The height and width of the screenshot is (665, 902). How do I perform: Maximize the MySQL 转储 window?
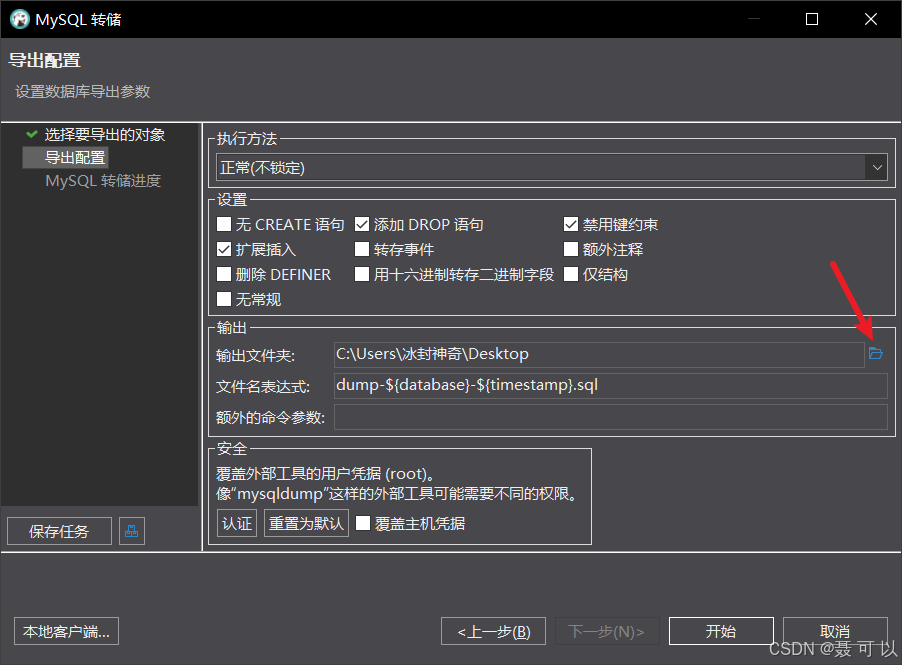point(812,19)
